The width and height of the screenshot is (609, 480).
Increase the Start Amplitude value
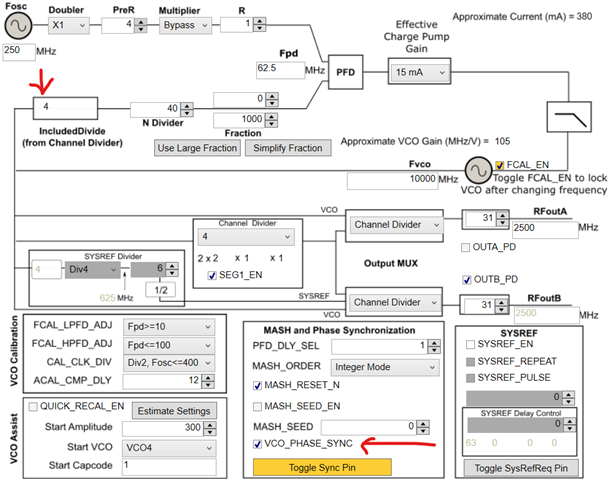210,425
